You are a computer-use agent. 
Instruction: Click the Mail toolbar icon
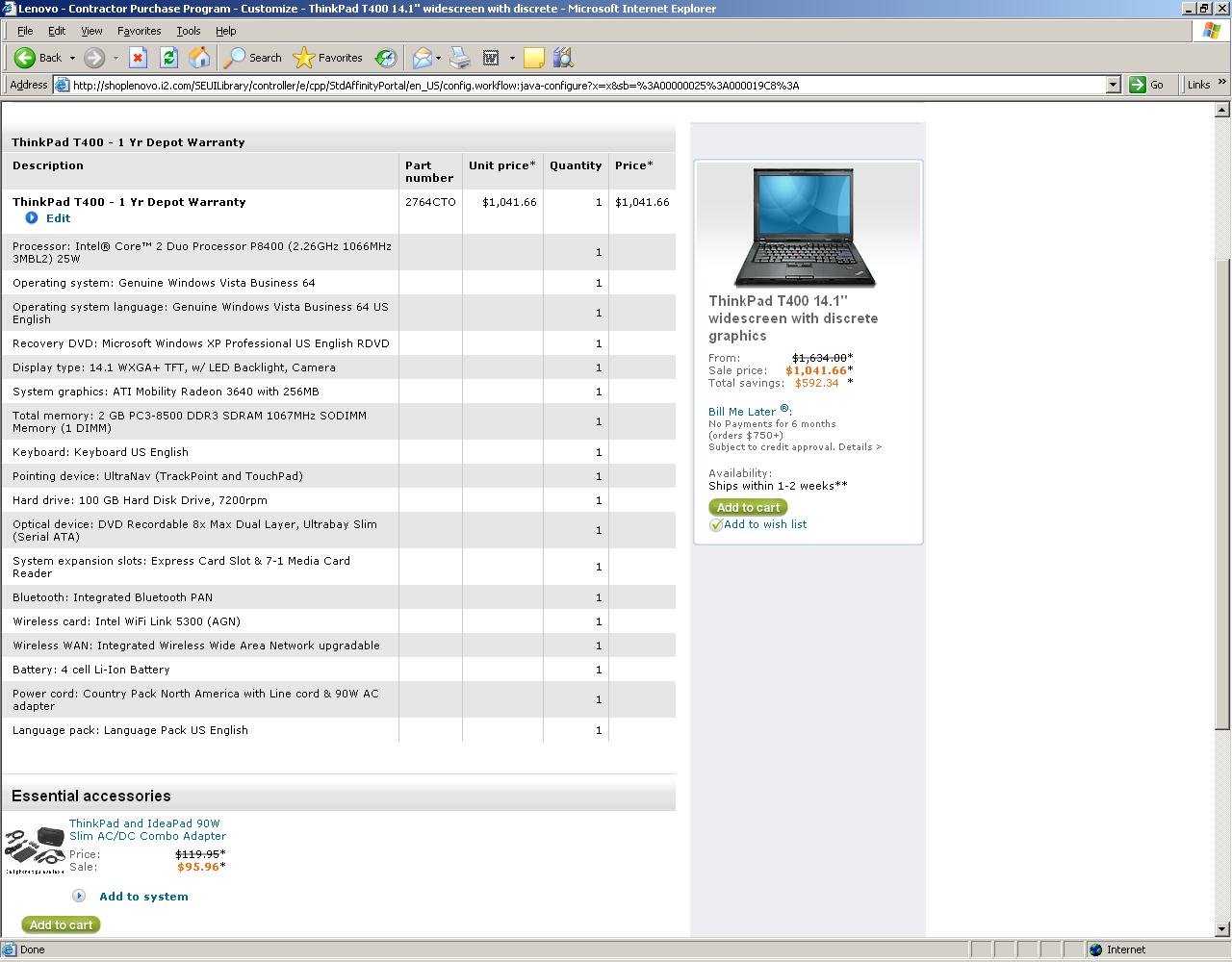(422, 58)
